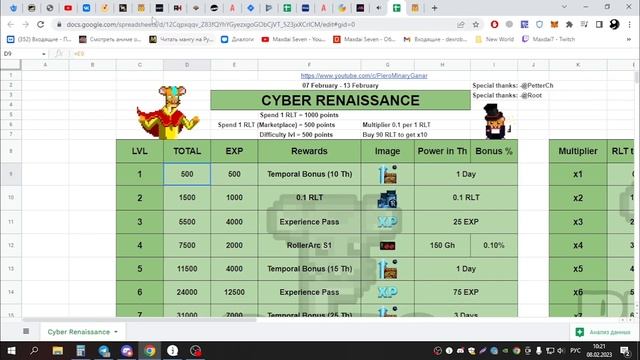Open the Extensions puzzle-piece menu
Viewport: 640px width, 360px height.
point(569,24)
